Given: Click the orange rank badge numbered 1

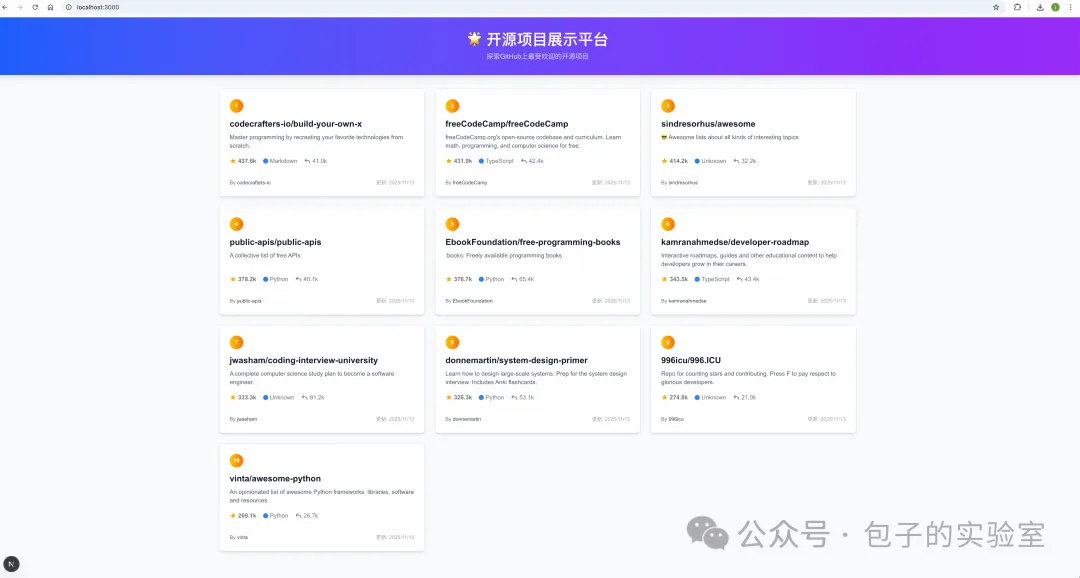Looking at the screenshot, I should pos(236,105).
